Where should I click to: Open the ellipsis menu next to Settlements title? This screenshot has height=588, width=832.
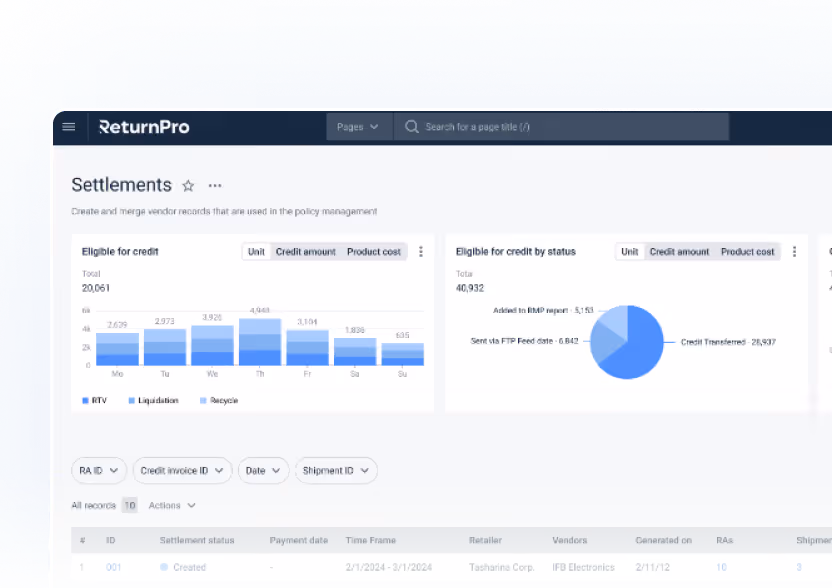click(x=215, y=186)
